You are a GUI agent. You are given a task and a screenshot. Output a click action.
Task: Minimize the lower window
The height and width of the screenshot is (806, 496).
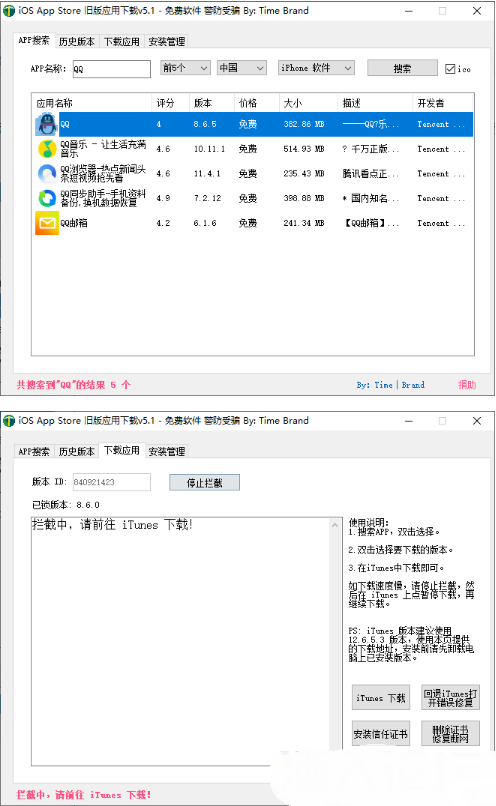[x=409, y=421]
